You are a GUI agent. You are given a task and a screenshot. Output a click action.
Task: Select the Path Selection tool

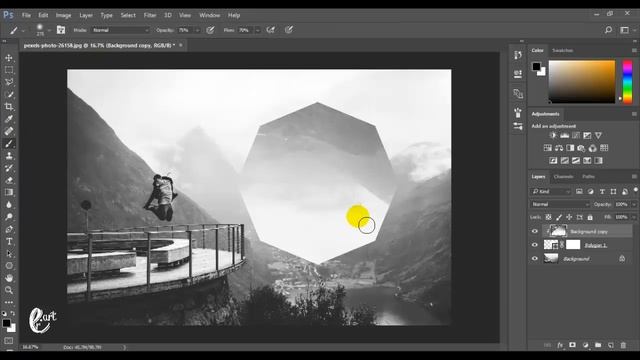9,254
